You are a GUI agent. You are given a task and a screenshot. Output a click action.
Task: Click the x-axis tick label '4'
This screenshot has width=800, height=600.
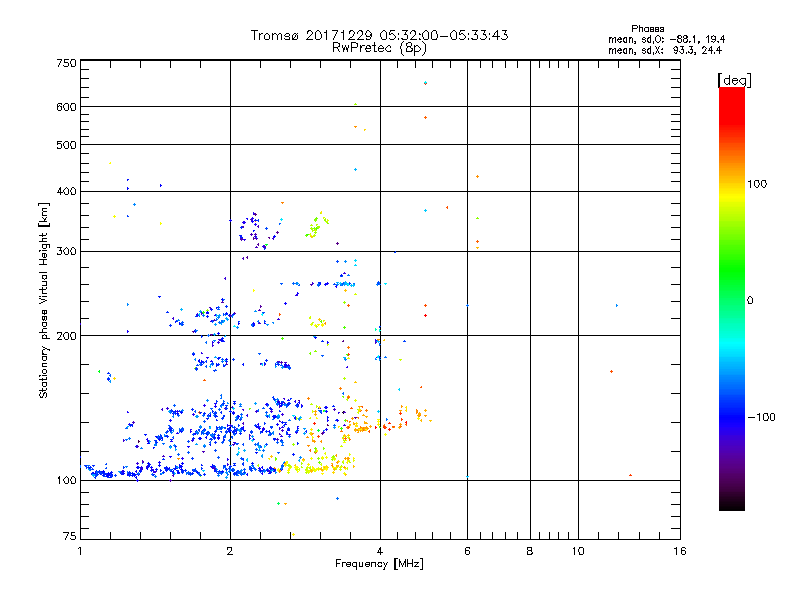click(x=380, y=551)
